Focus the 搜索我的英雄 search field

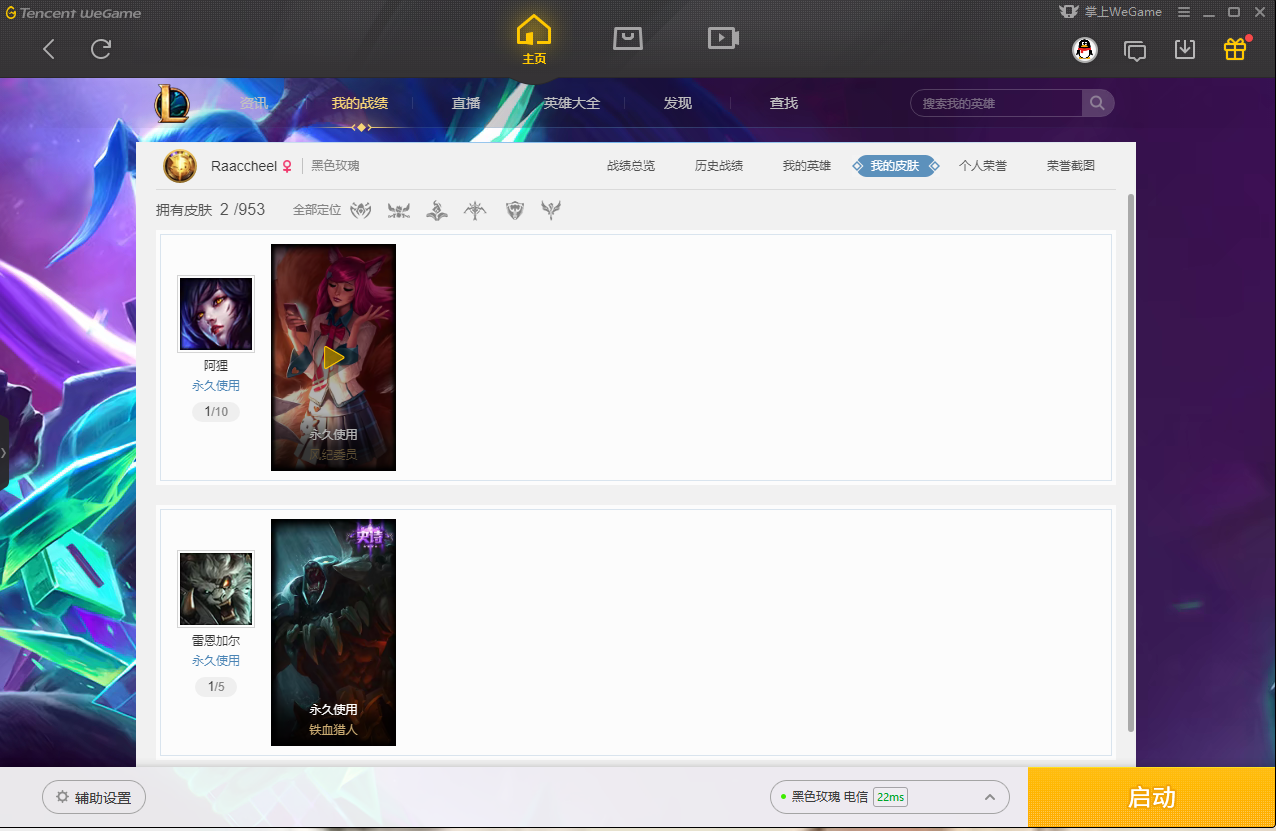(996, 103)
